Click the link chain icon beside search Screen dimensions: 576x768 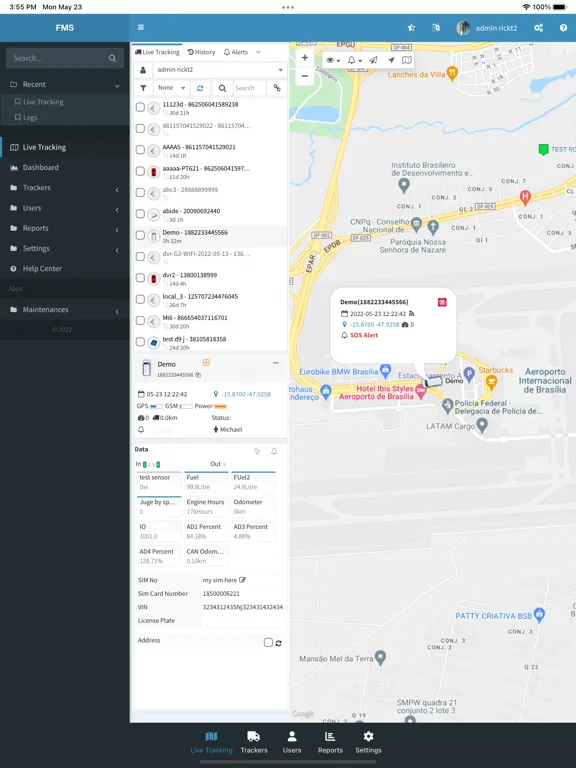click(277, 88)
